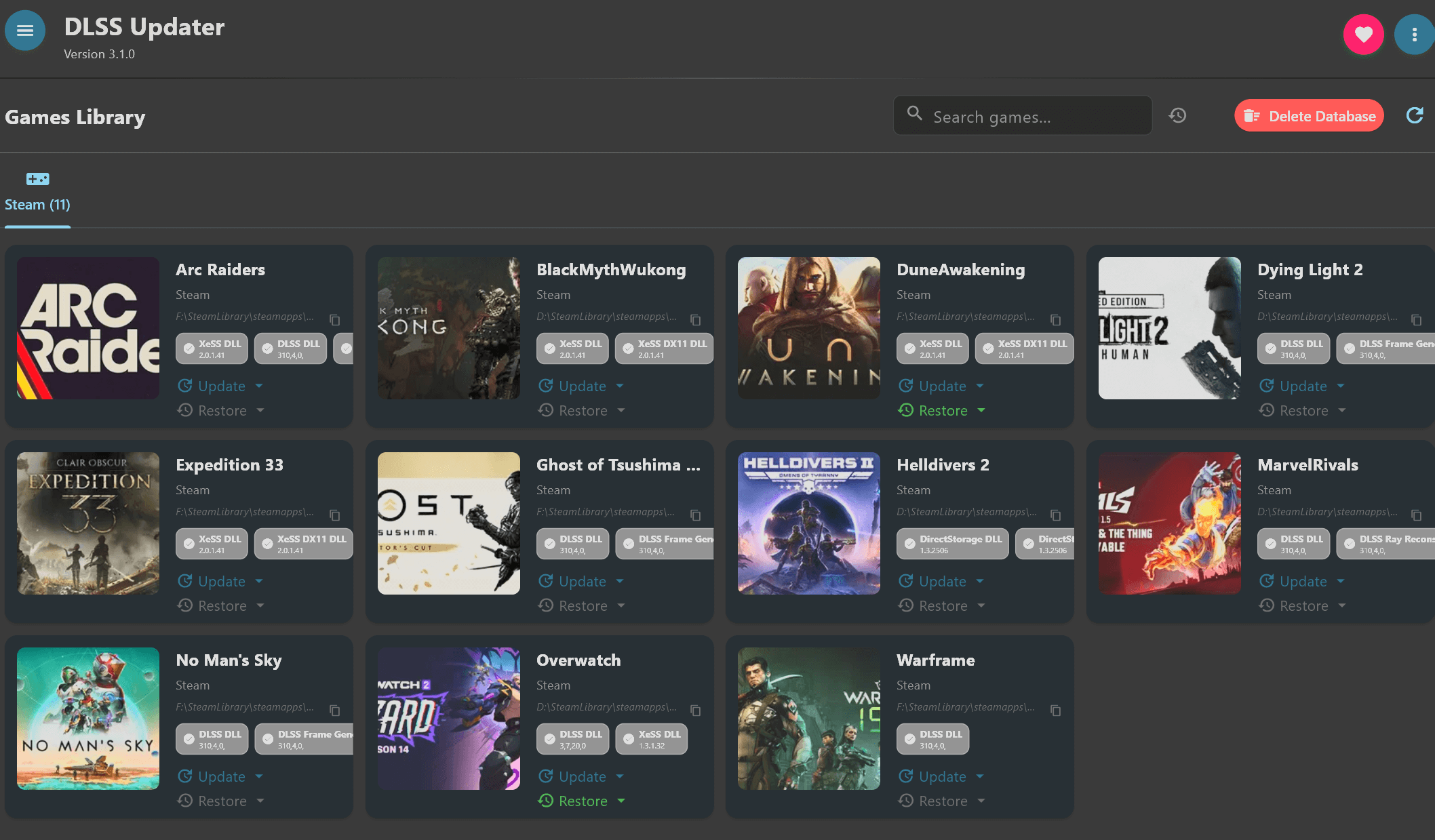Update MarvelRivals DLLs
The image size is (1435, 840).
[x=1294, y=581]
